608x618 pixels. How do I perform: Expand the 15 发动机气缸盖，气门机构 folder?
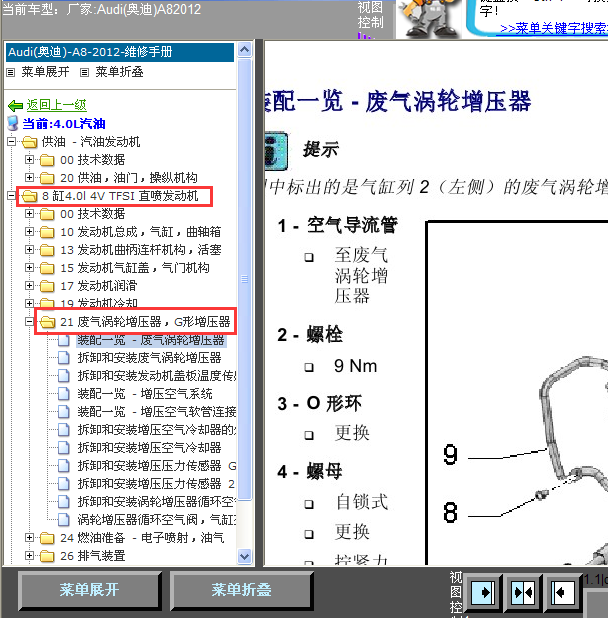(x=29, y=268)
